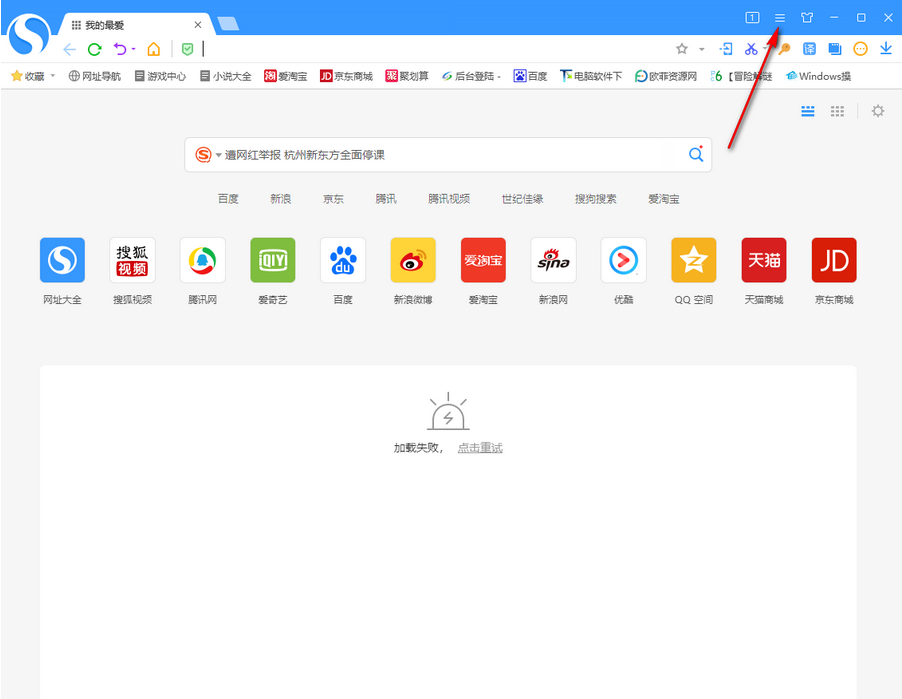This screenshot has width=902, height=699.
Task: Open QQ 空间 site tile
Action: point(694,260)
